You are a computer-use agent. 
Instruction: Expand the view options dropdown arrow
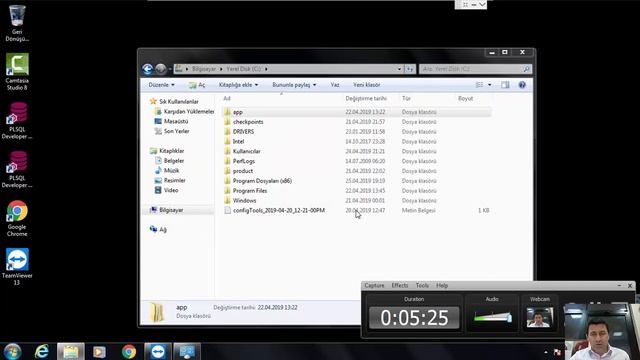click(490, 85)
